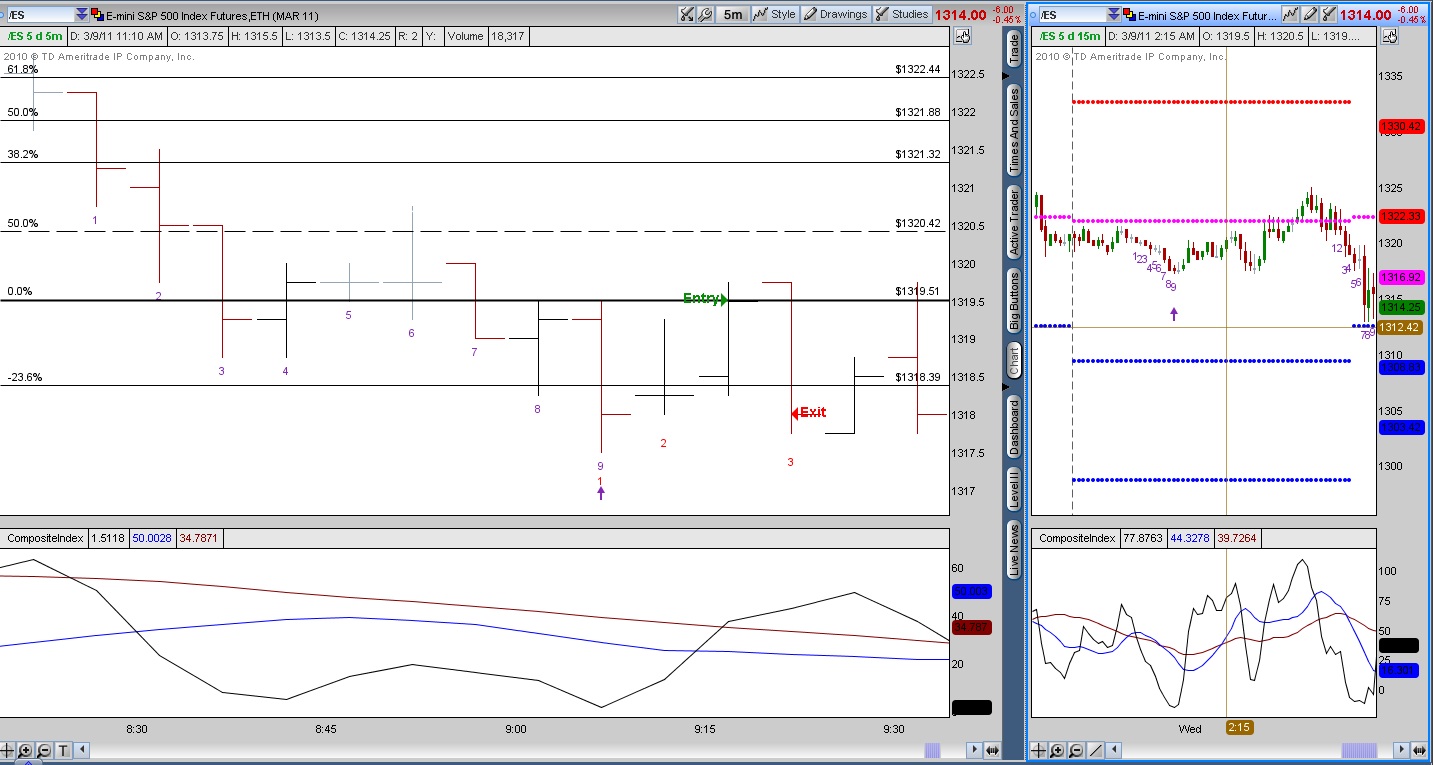Click the '/ES 5 d 5m' chart label
The width and height of the screenshot is (1433, 765).
34,36
